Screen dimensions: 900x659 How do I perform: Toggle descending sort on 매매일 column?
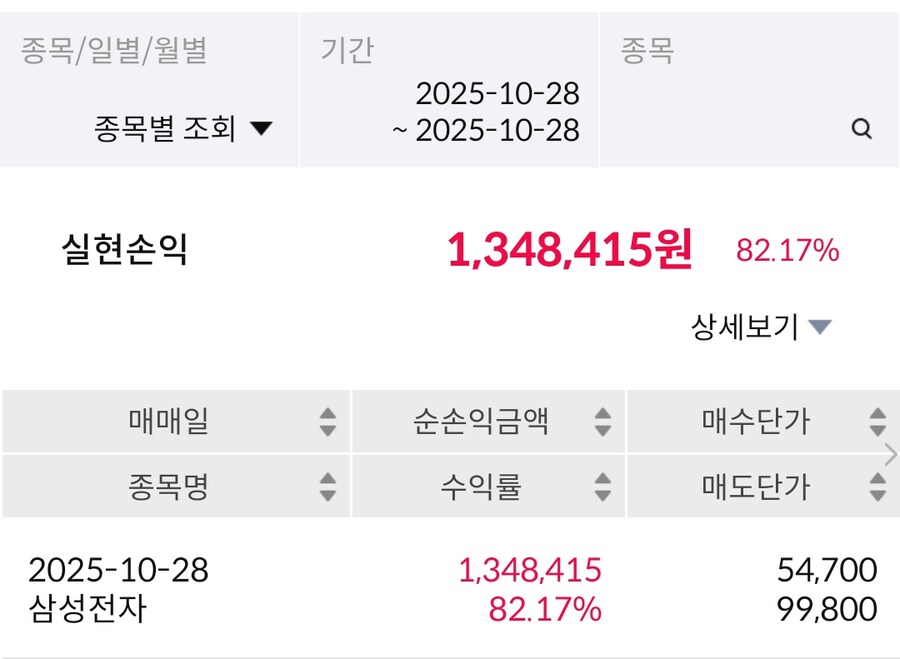[x=327, y=430]
